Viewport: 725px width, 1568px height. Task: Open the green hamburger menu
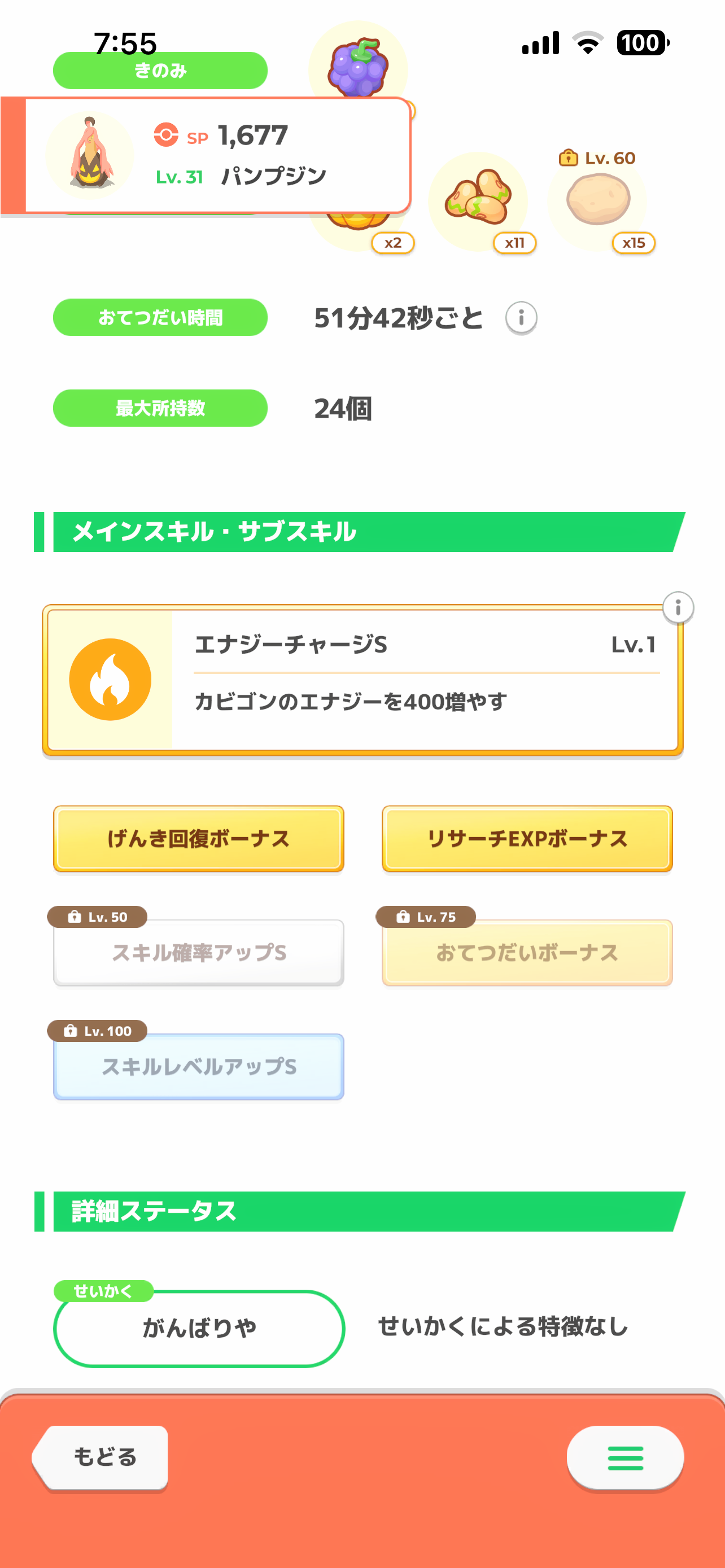click(625, 1458)
